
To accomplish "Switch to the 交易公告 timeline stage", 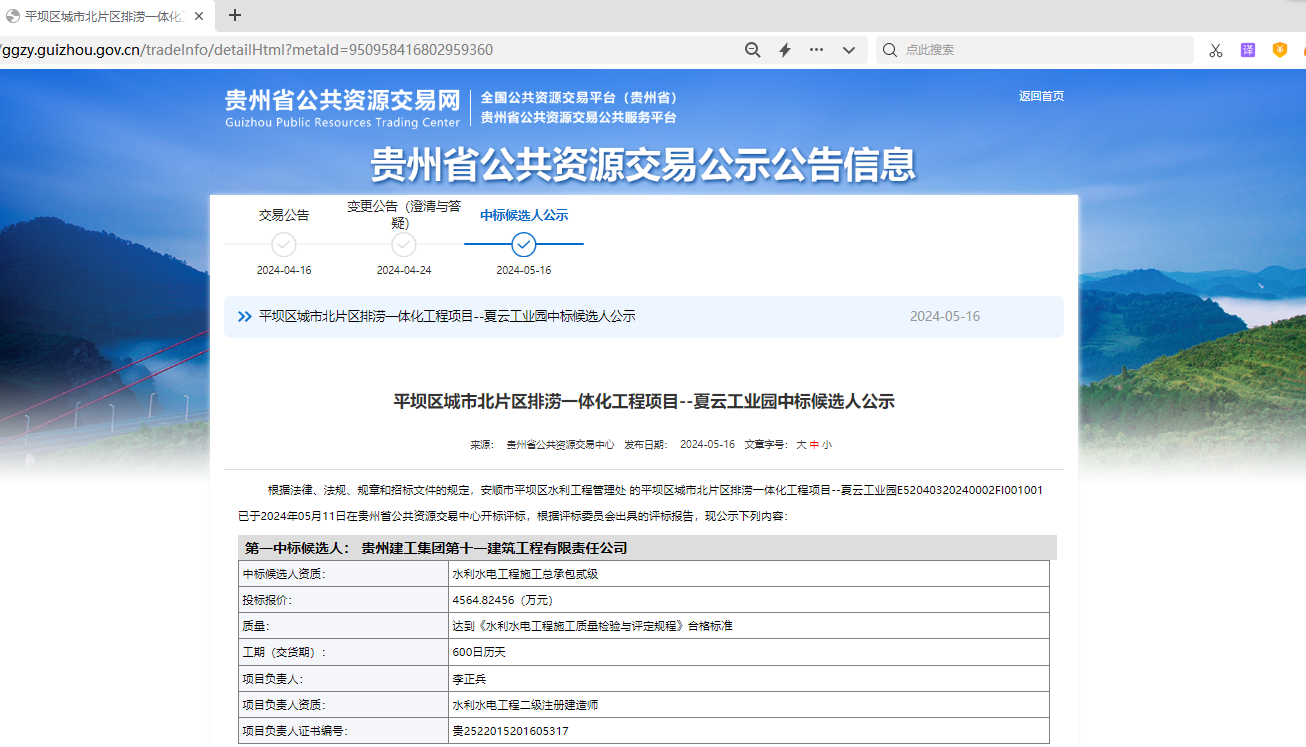I will (x=283, y=214).
